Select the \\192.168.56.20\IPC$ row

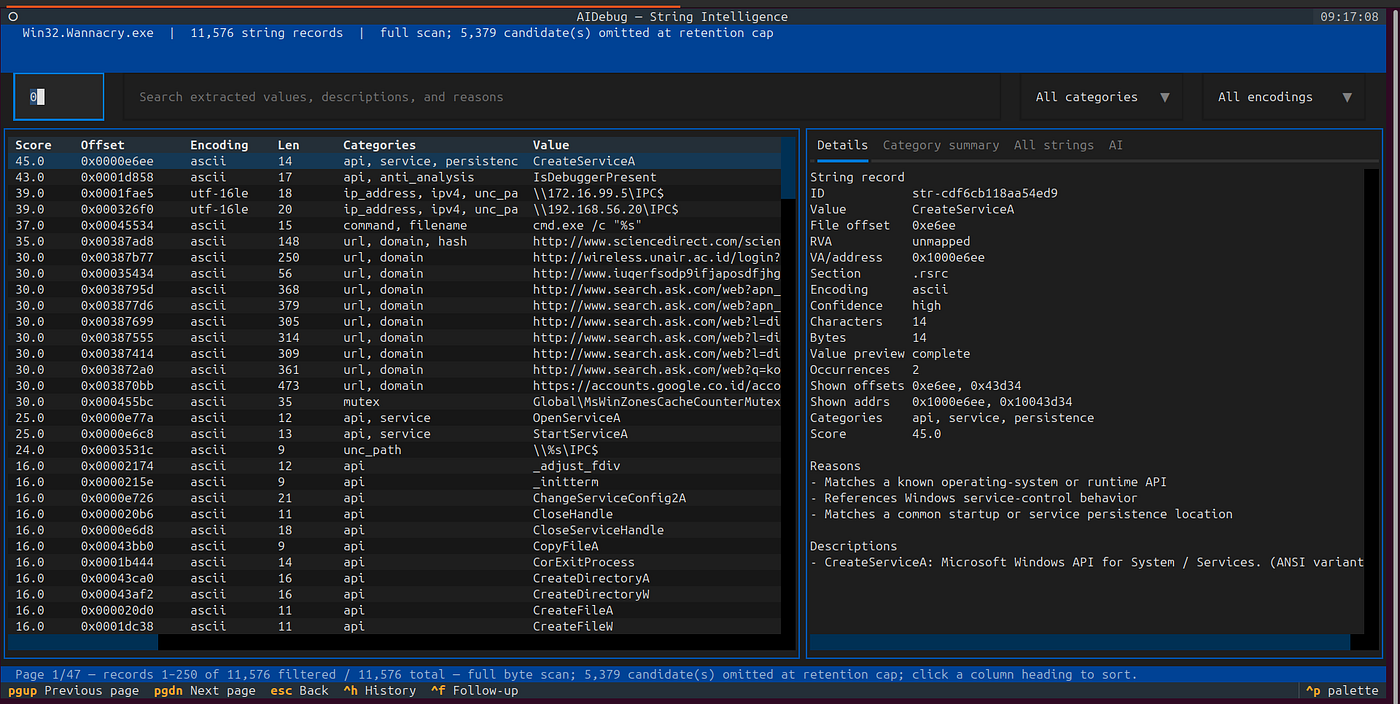395,209
